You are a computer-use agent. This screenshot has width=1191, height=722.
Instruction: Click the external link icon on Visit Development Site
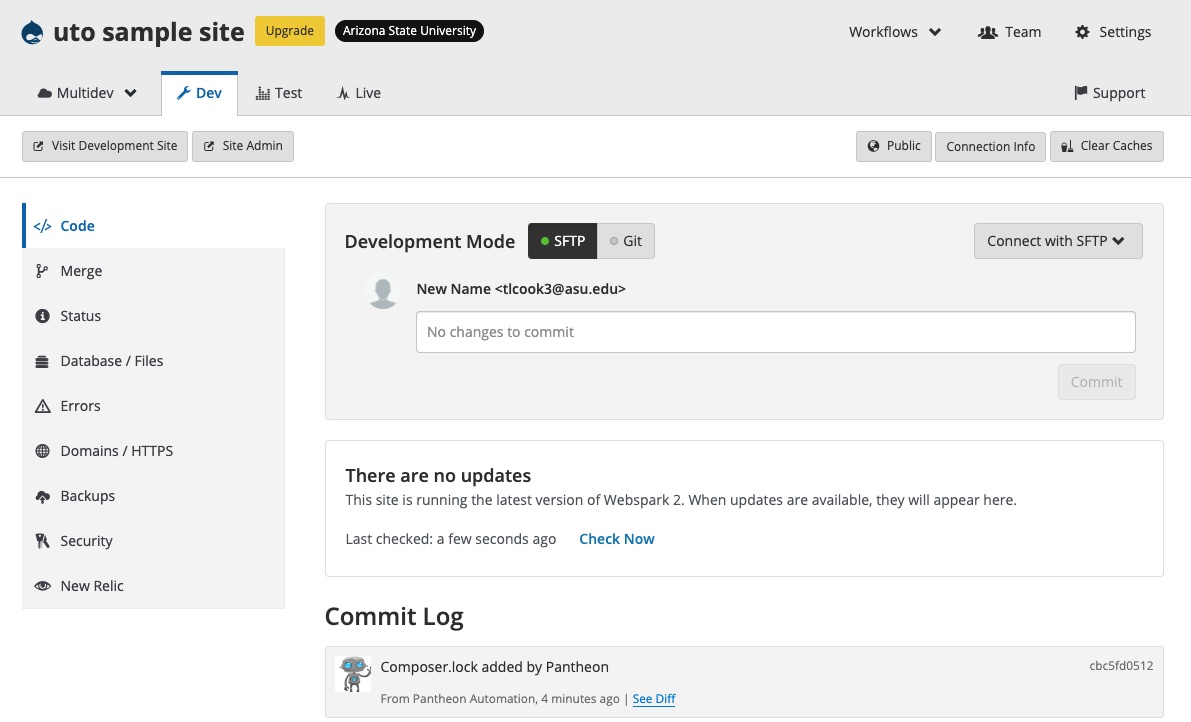tap(38, 146)
